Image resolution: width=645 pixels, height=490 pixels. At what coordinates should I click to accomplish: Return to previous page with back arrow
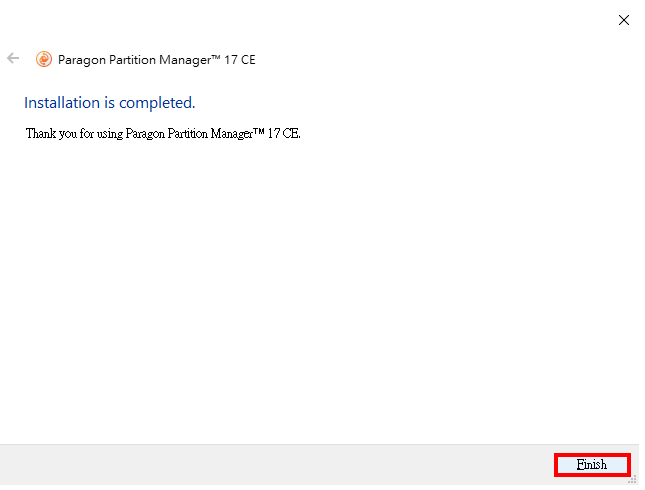[x=13, y=58]
